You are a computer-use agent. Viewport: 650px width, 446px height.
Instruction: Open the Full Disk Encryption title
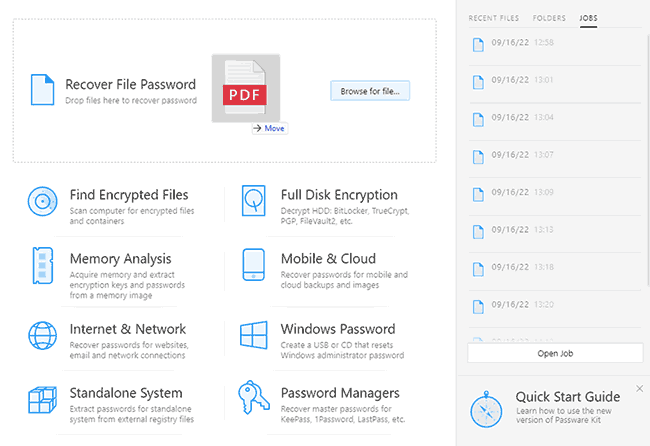click(x=339, y=195)
